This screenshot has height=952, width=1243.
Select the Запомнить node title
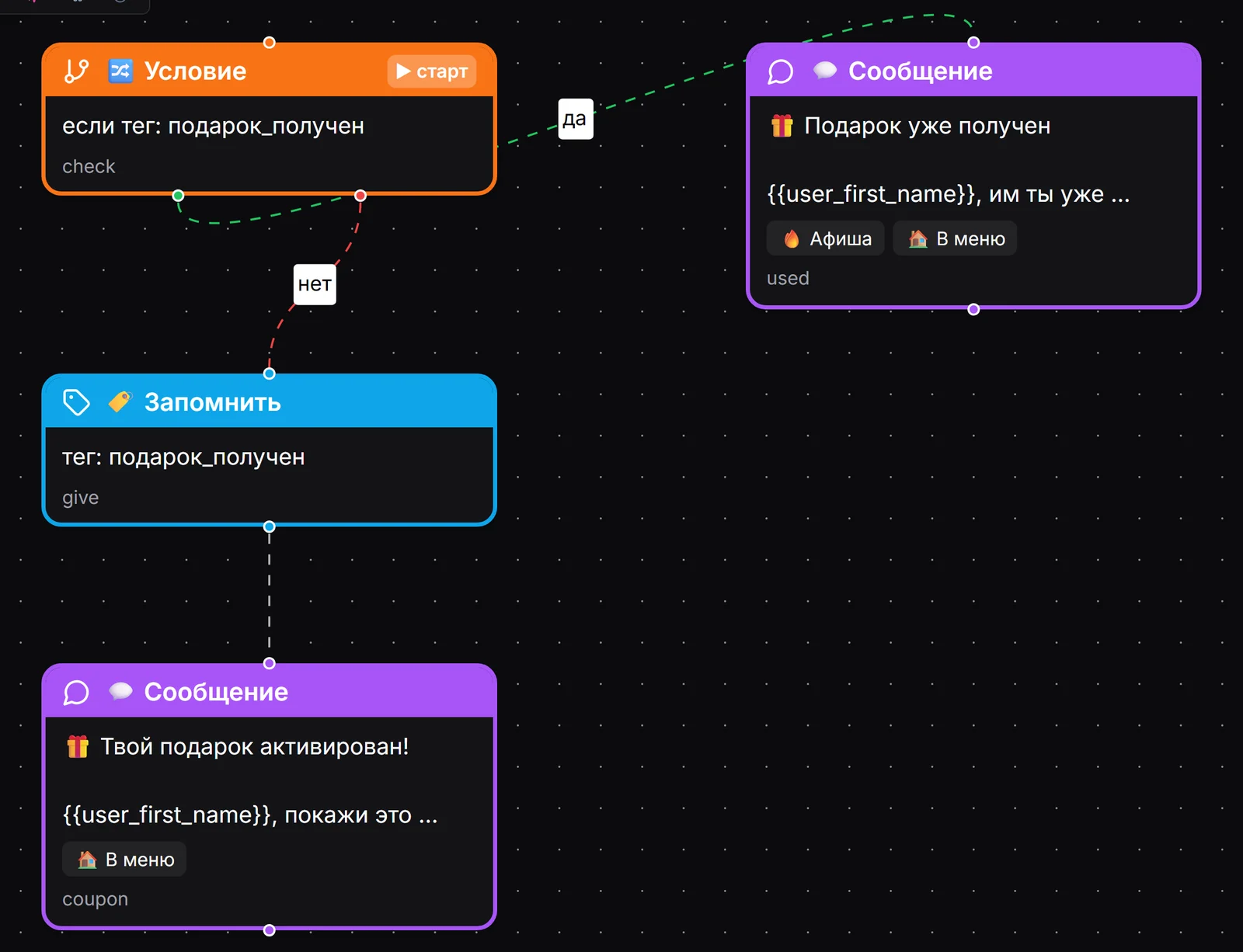(x=212, y=402)
